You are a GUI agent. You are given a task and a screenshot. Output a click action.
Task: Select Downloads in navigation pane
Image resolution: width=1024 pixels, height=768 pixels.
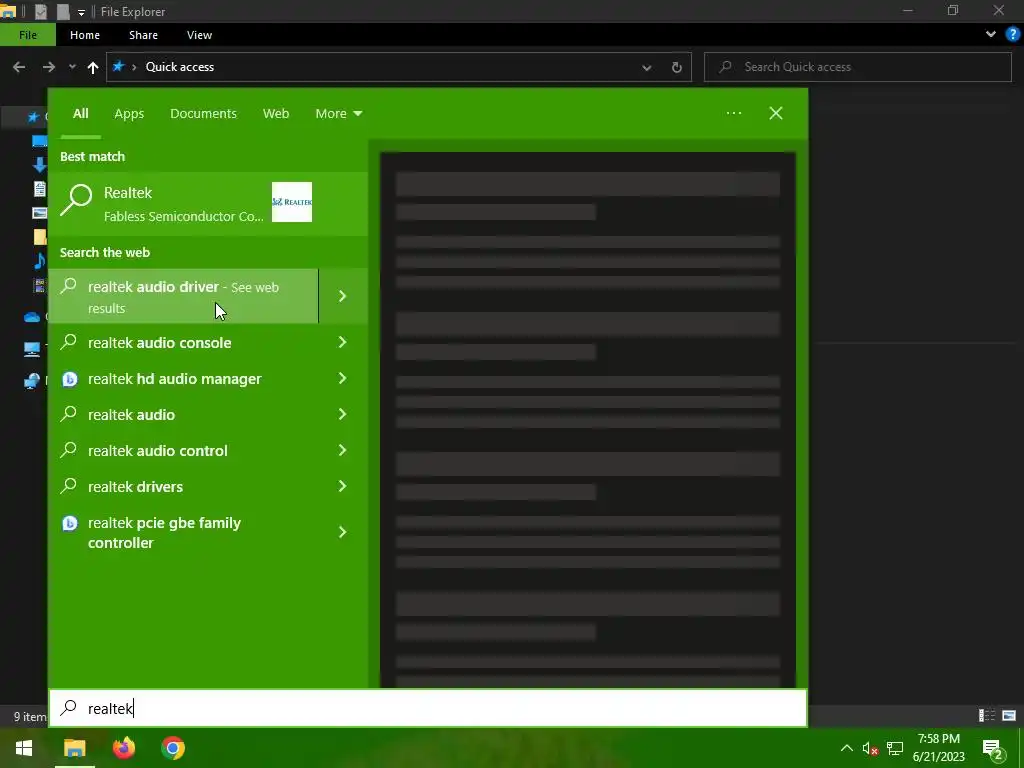39,165
